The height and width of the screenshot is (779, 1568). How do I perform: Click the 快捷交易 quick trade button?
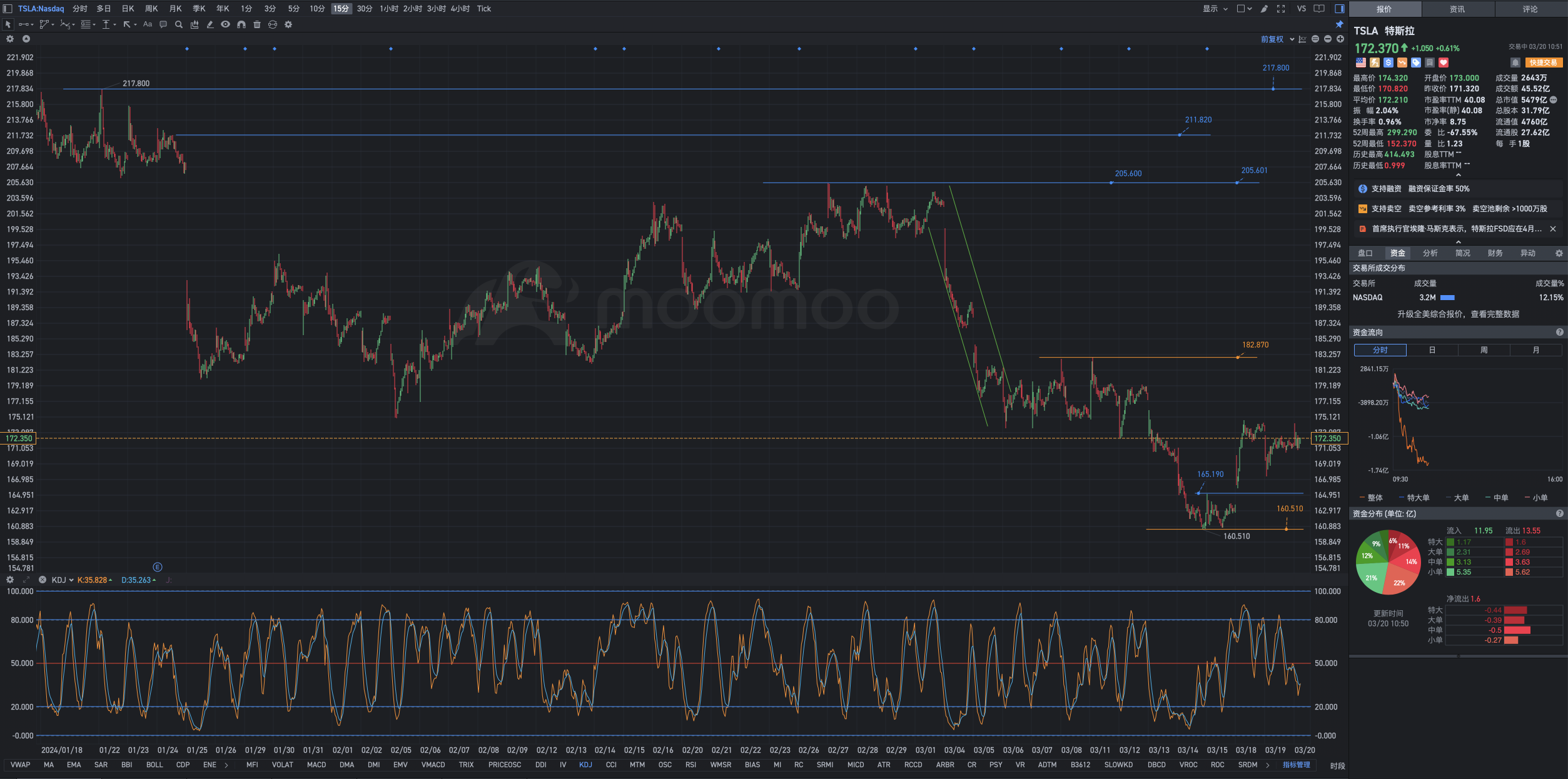[1544, 63]
